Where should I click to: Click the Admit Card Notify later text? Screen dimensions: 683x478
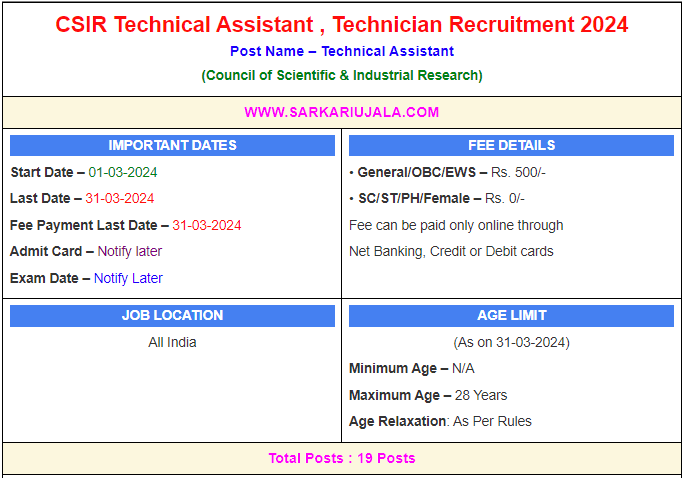tap(129, 251)
